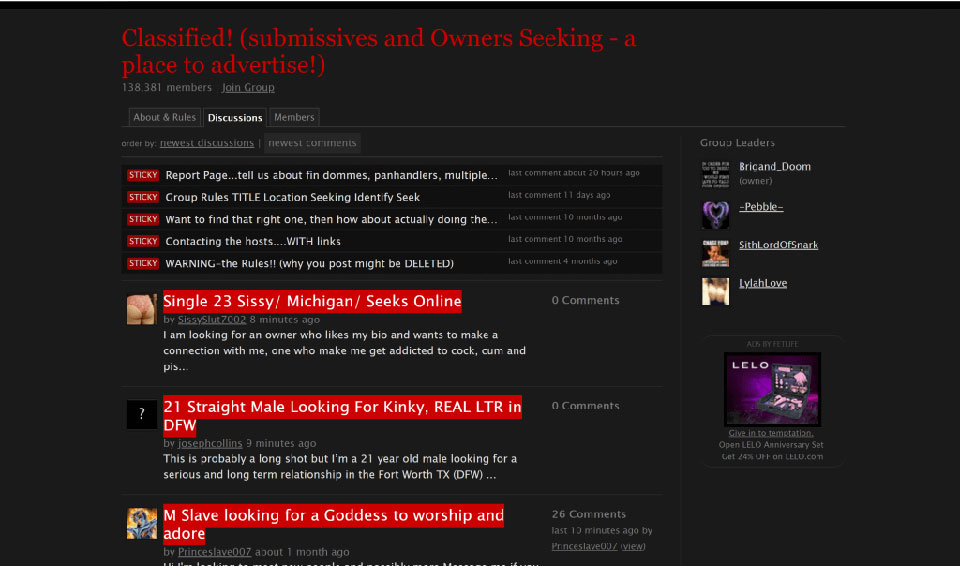Open the Contacting the hosts sticky post
This screenshot has width=960, height=566.
click(253, 241)
